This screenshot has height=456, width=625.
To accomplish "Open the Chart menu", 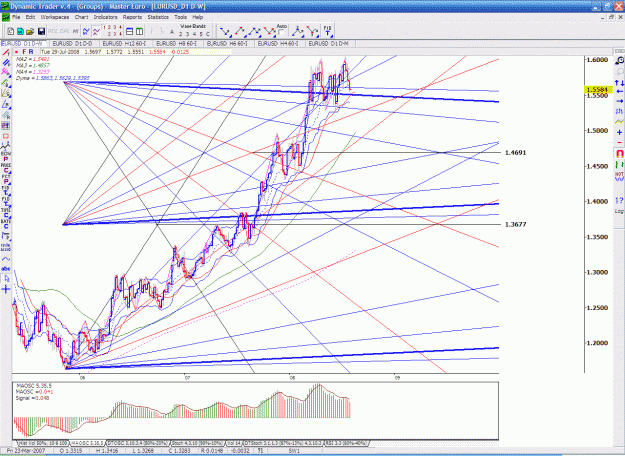I will 81,17.
